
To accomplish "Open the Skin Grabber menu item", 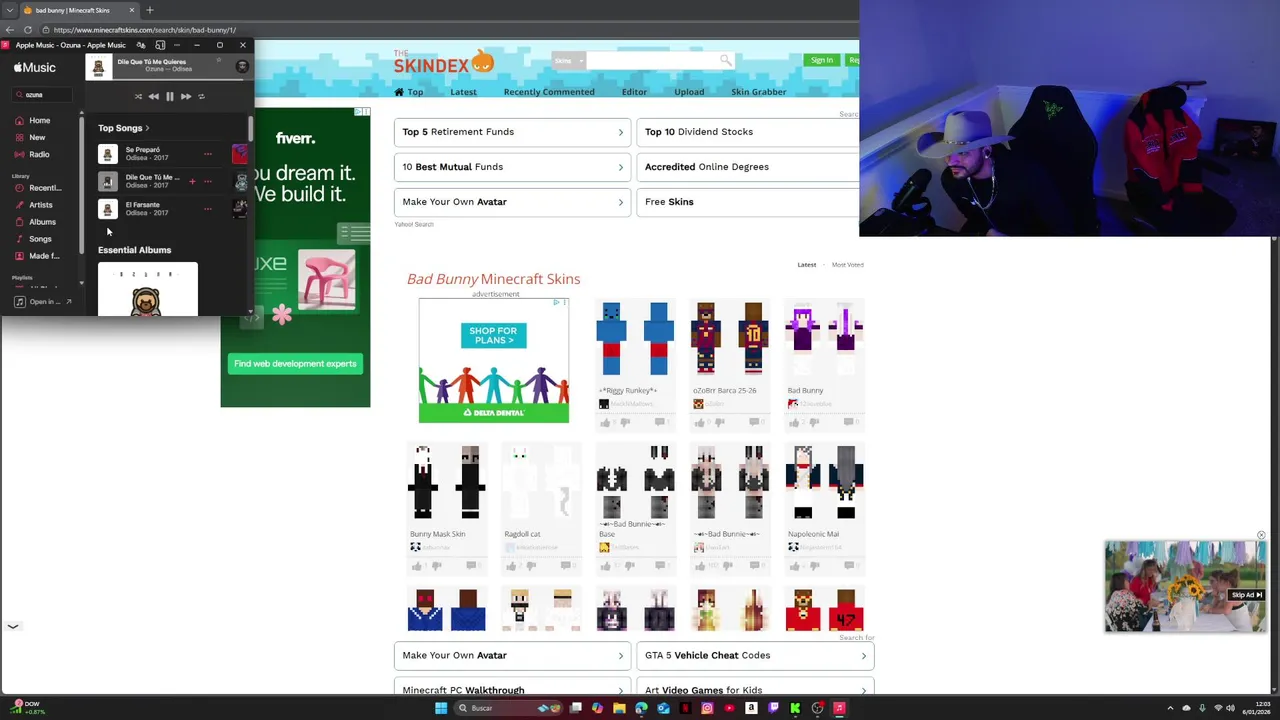I will (x=759, y=92).
